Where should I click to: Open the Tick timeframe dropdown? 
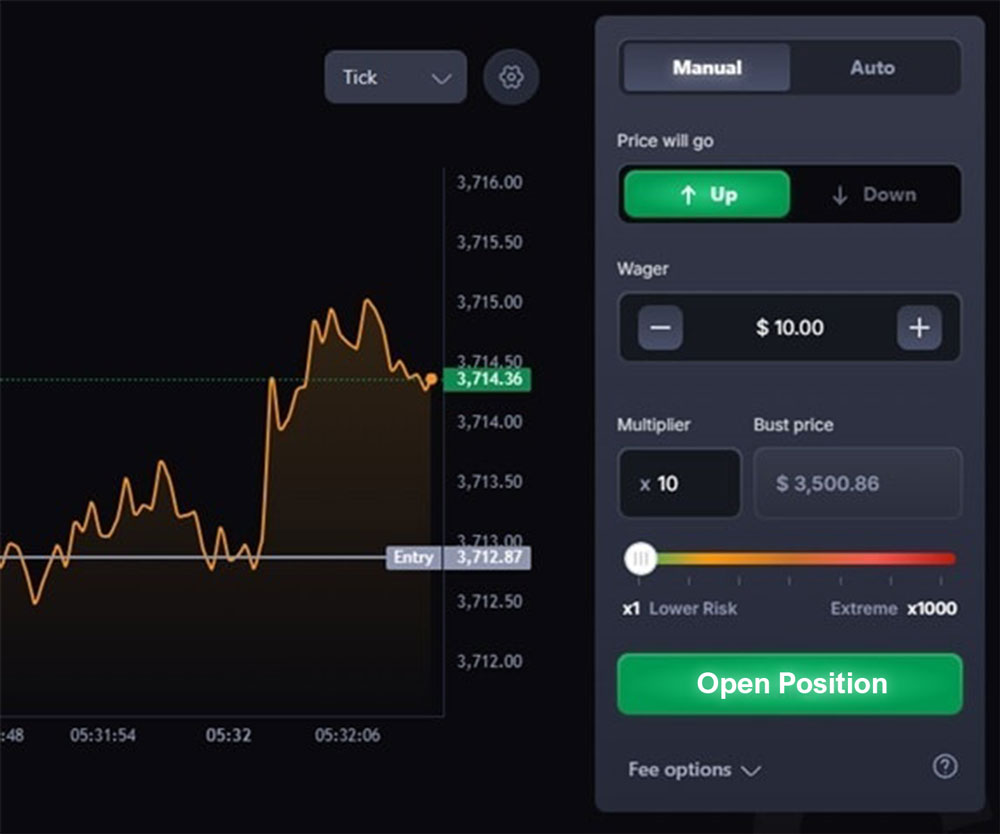(x=395, y=77)
